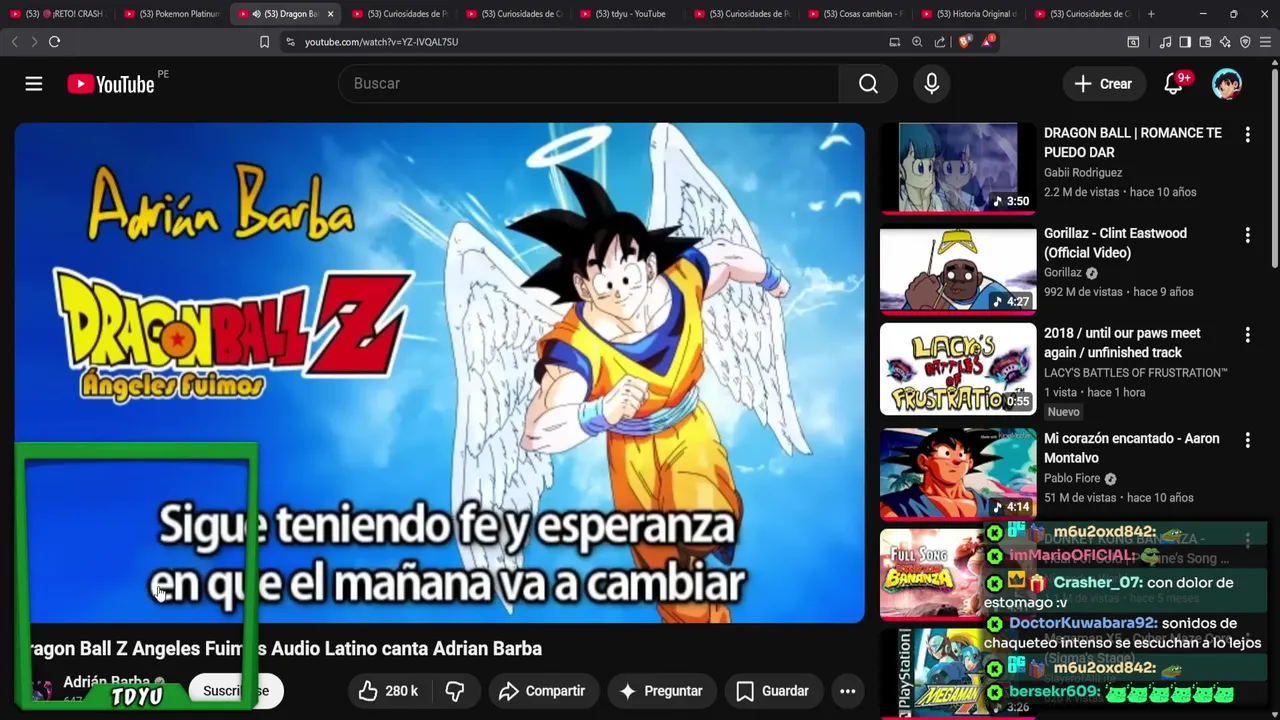
Task: Click the address bar URL
Action: click(x=381, y=42)
